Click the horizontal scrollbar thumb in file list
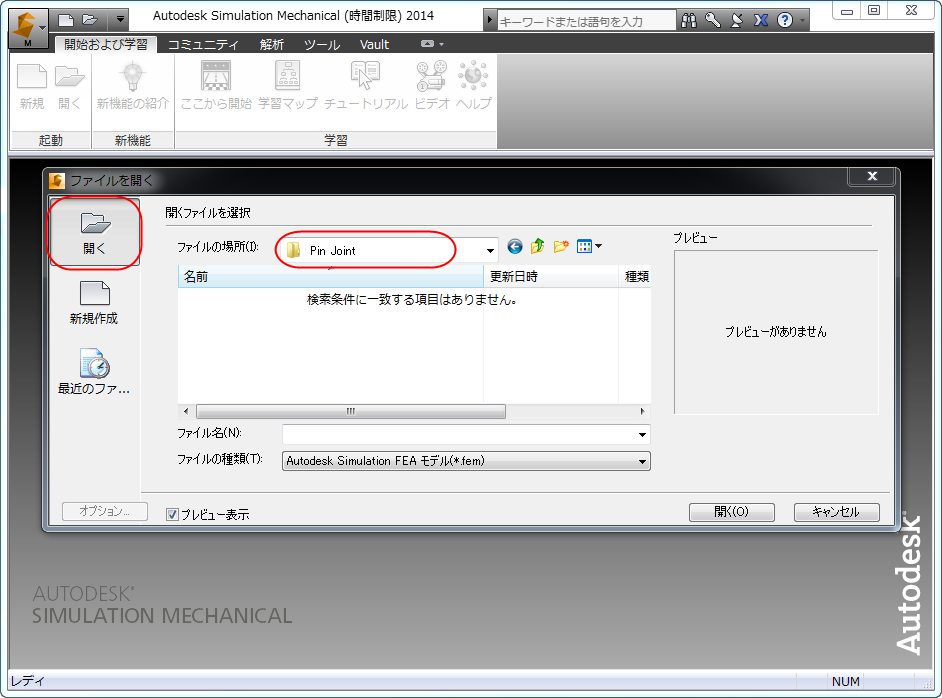The height and width of the screenshot is (698, 942). (351, 411)
